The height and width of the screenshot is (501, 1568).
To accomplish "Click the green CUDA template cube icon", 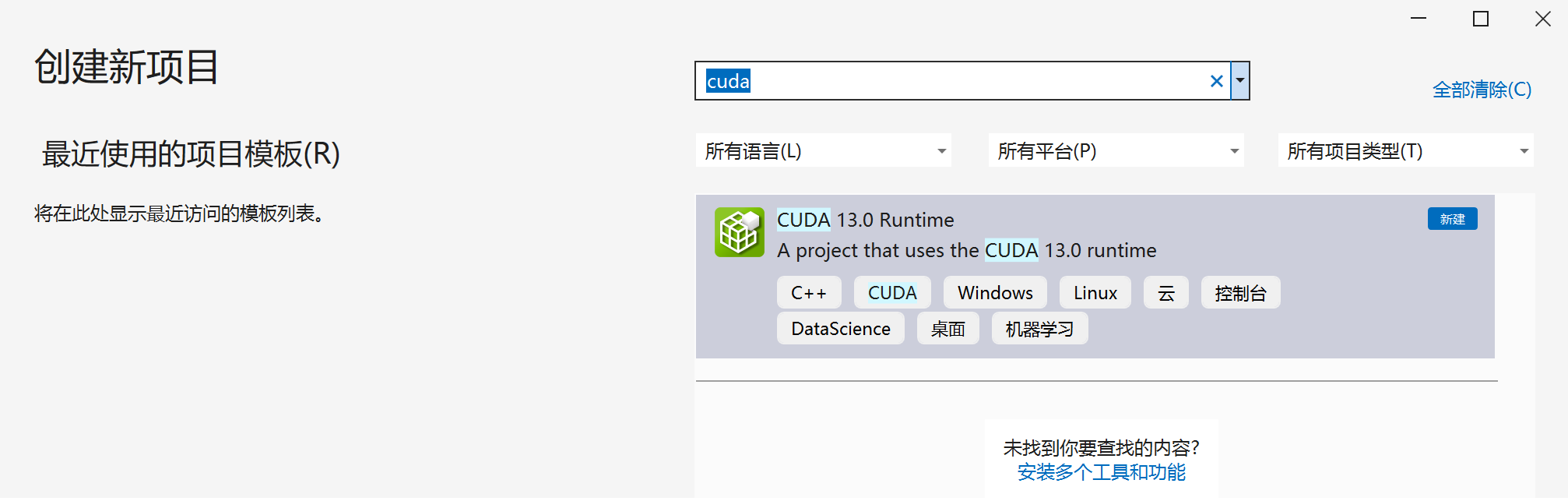I will click(x=740, y=232).
